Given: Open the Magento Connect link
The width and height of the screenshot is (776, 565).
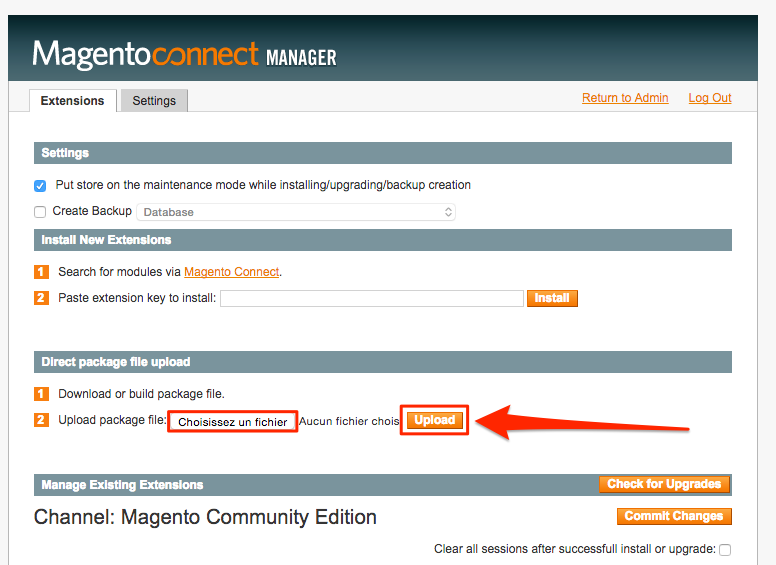Looking at the screenshot, I should [x=232, y=272].
